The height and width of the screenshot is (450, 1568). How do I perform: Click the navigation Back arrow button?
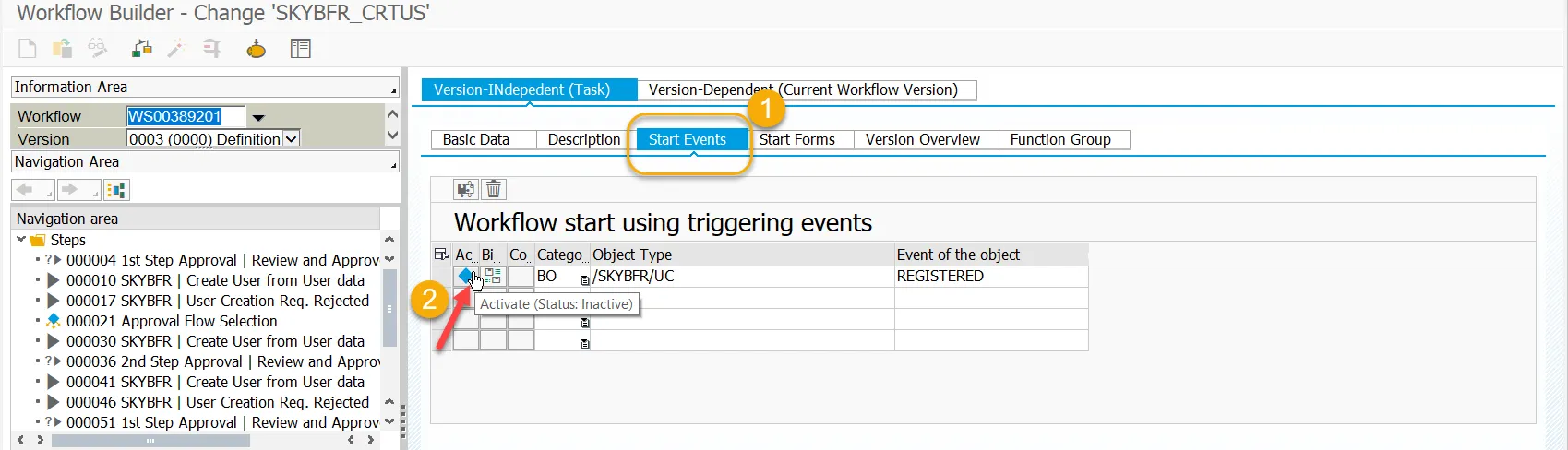click(x=32, y=190)
